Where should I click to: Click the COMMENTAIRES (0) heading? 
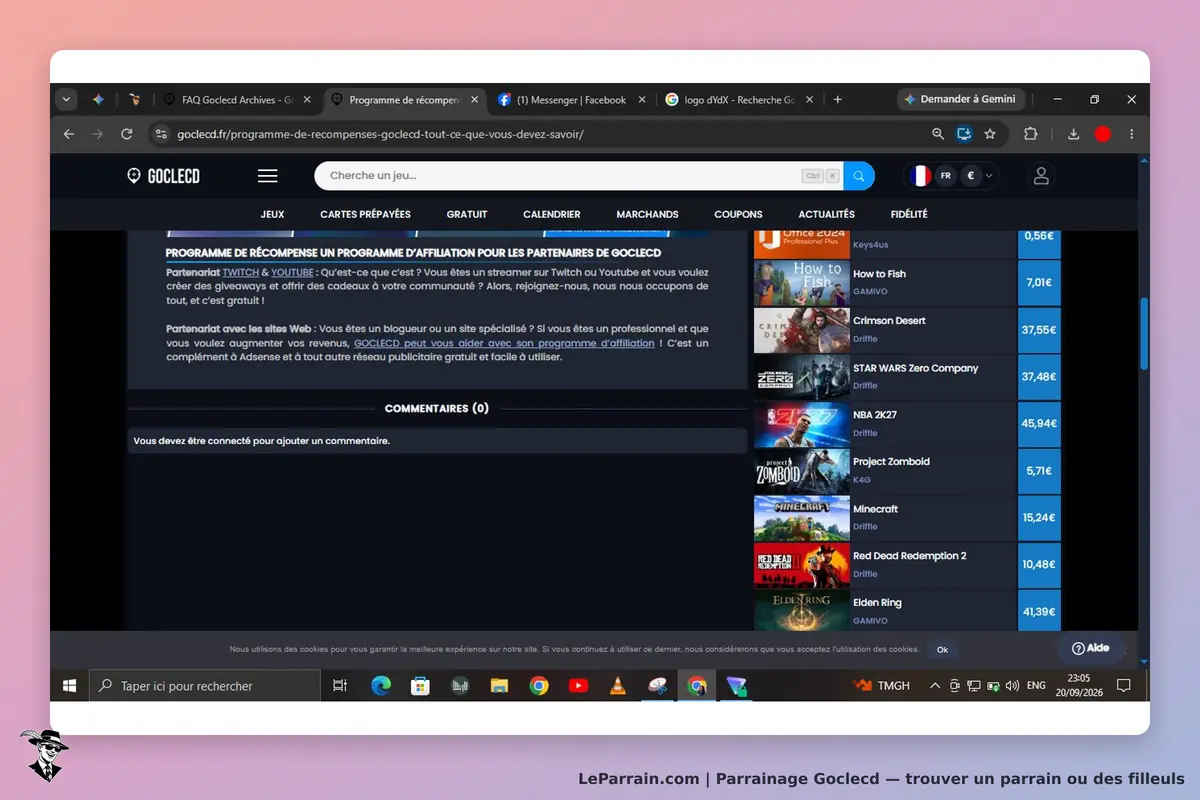pos(437,408)
